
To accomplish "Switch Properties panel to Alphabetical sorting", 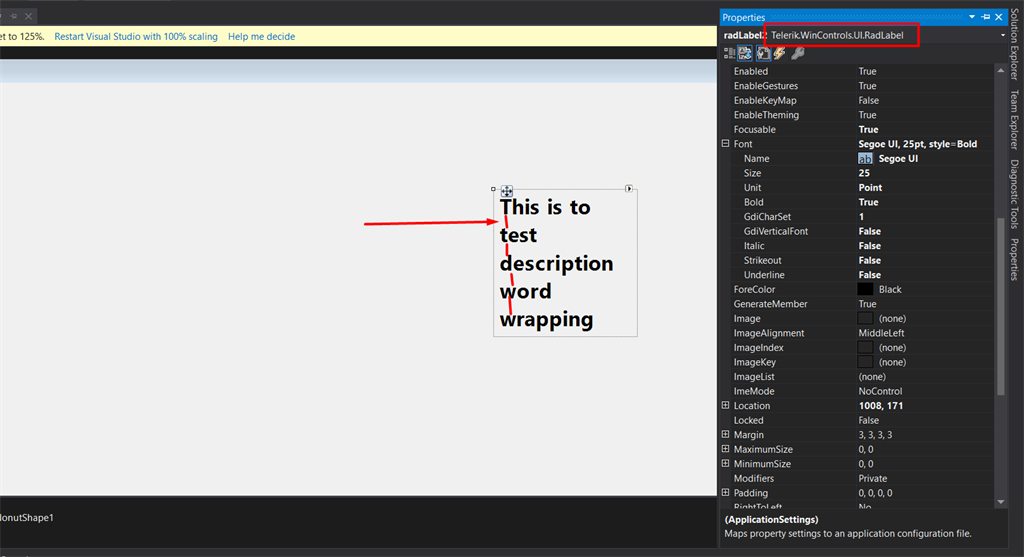I will (745, 54).
